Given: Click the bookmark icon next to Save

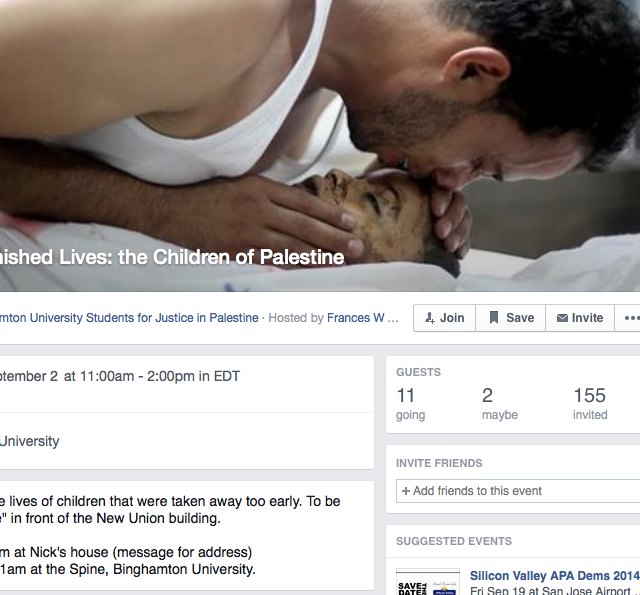Looking at the screenshot, I should [x=494, y=317].
